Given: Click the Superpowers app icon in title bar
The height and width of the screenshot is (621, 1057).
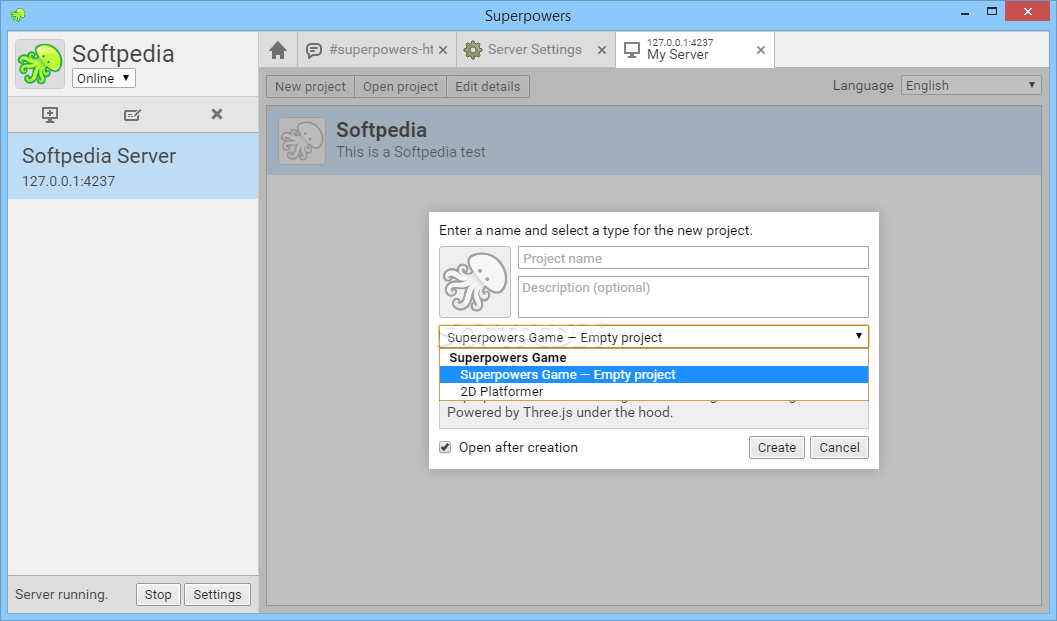Looking at the screenshot, I should point(18,14).
